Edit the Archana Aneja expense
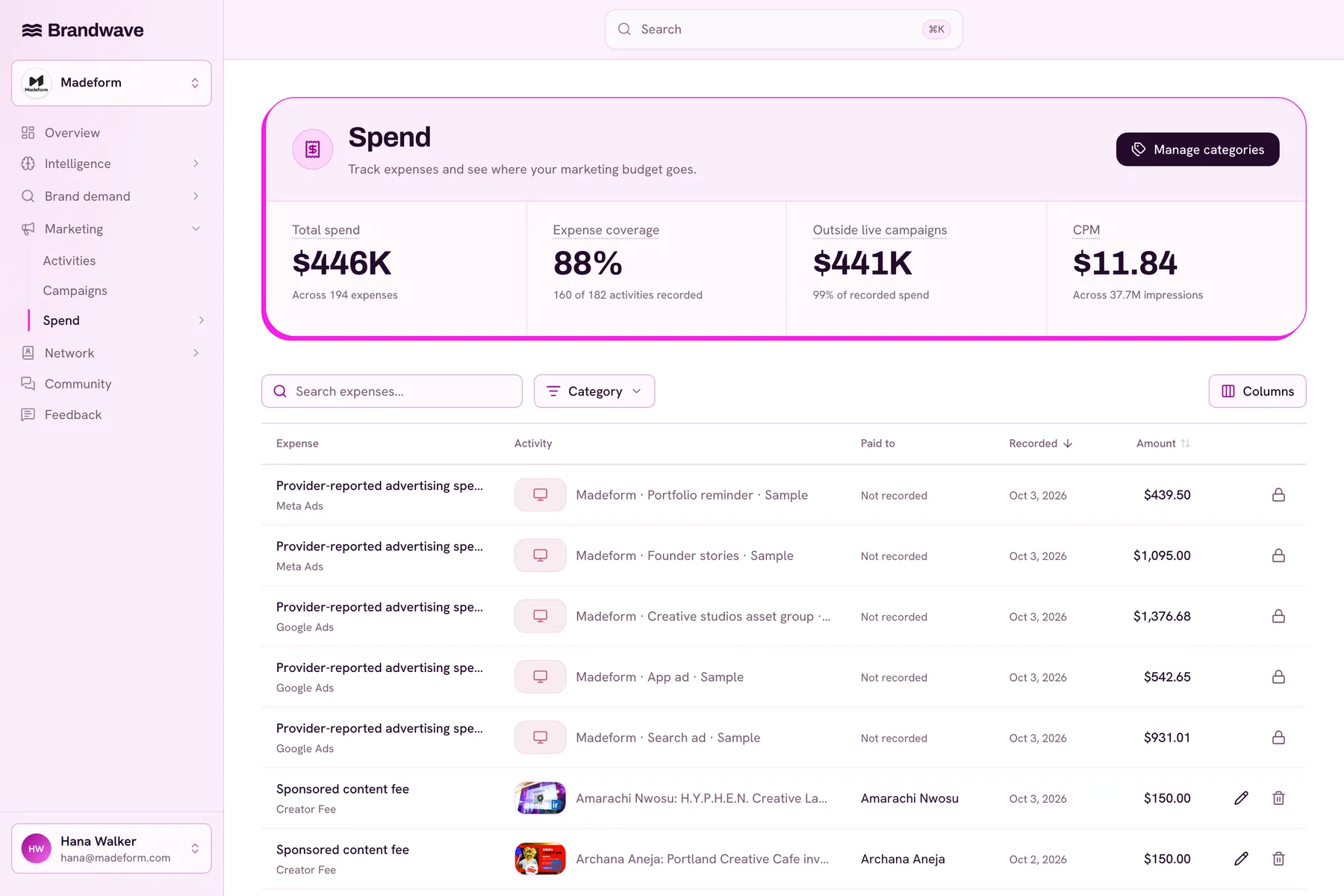Image resolution: width=1344 pixels, height=896 pixels. click(1241, 859)
